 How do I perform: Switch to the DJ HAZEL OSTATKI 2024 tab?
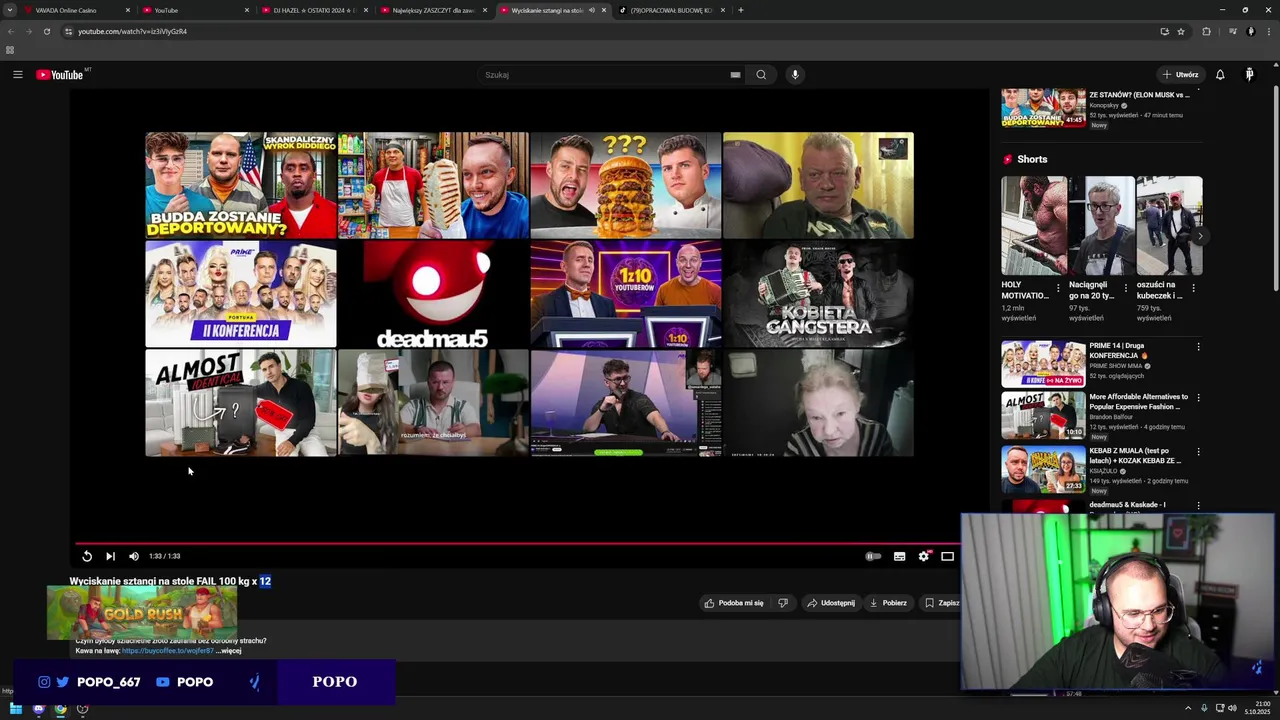pyautogui.click(x=312, y=10)
